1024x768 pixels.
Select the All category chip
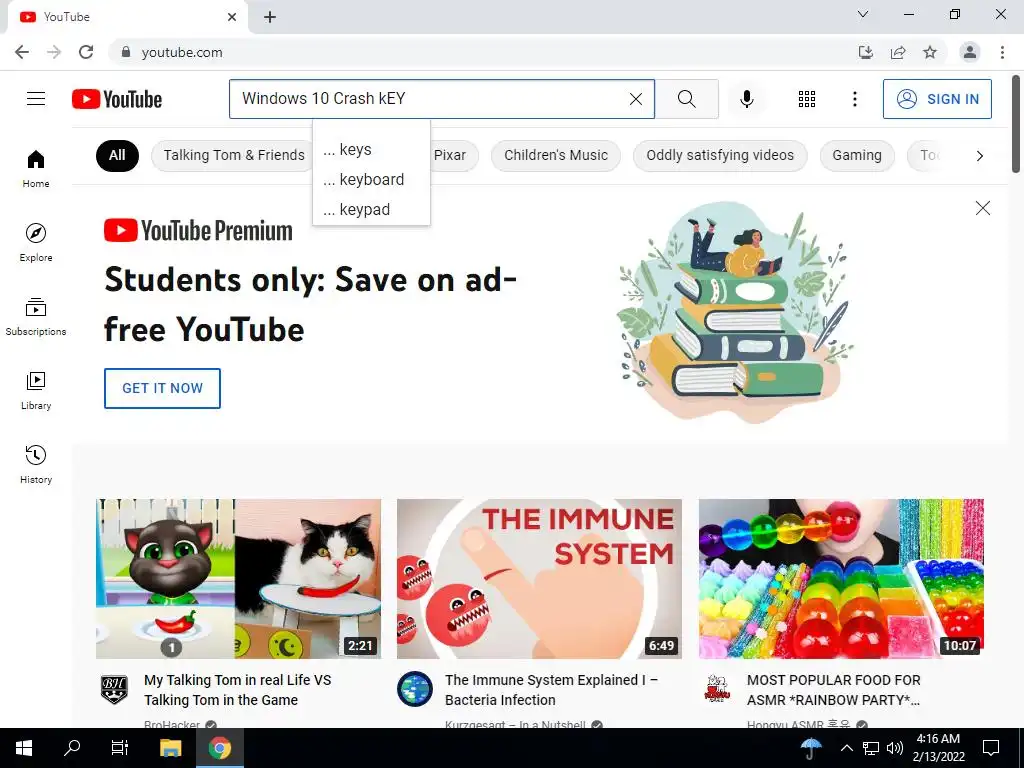pos(118,155)
